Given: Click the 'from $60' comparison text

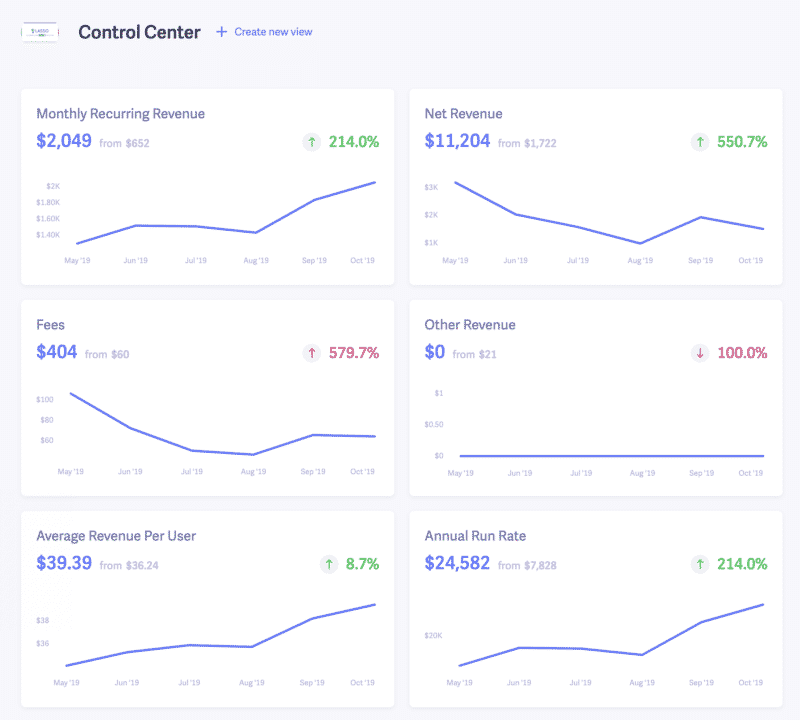Looking at the screenshot, I should (107, 355).
